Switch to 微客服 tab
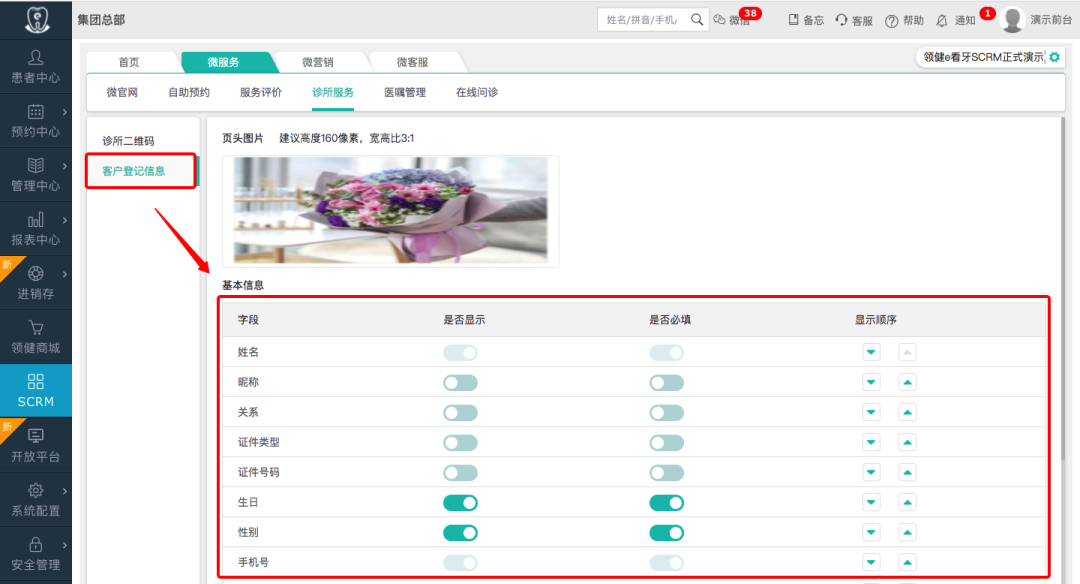This screenshot has width=1080, height=584. (412, 62)
